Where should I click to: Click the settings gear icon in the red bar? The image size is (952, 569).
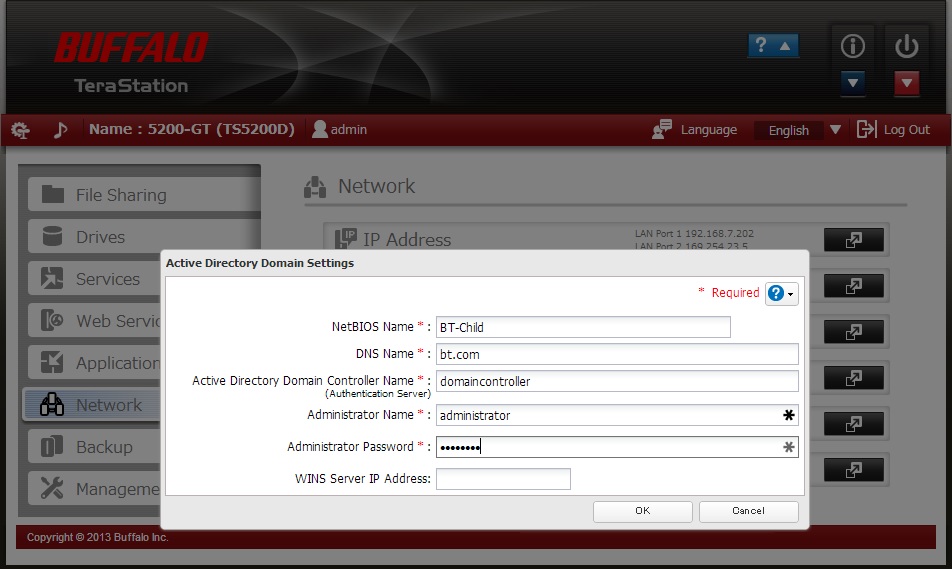click(20, 130)
